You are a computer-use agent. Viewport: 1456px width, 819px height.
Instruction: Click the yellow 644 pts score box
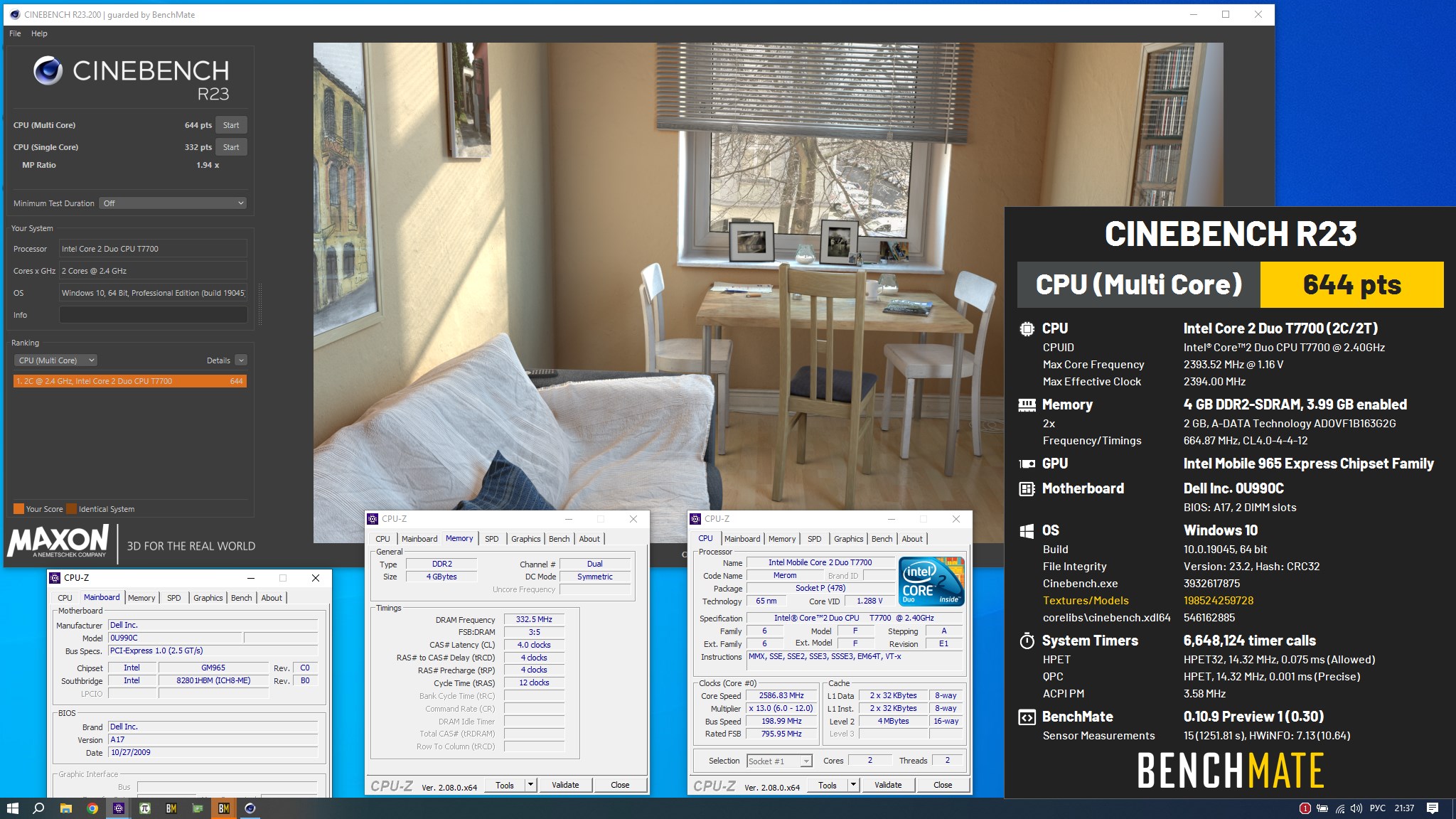(x=1351, y=284)
